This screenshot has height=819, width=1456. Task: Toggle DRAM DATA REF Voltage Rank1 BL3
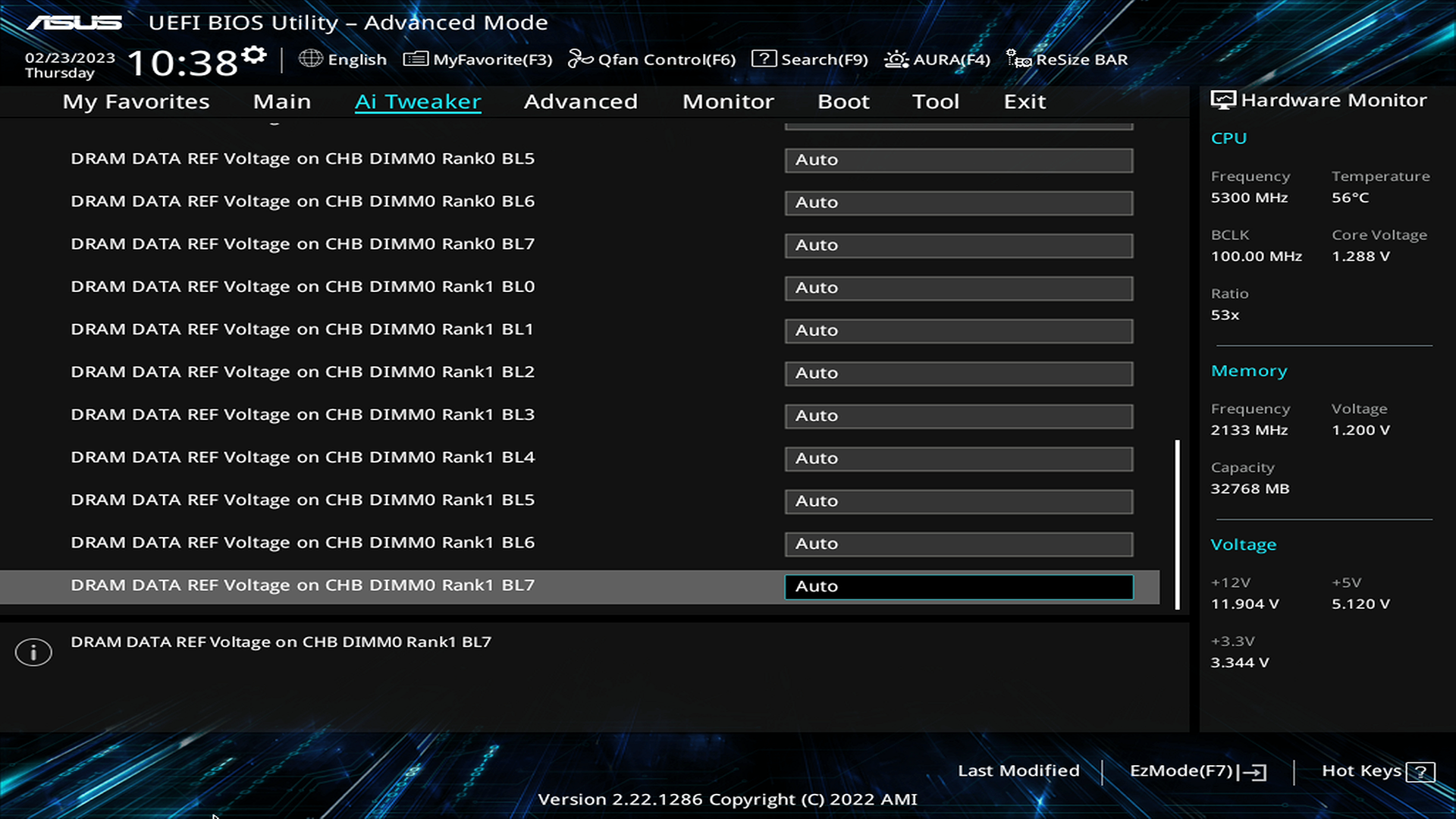pyautogui.click(x=958, y=414)
